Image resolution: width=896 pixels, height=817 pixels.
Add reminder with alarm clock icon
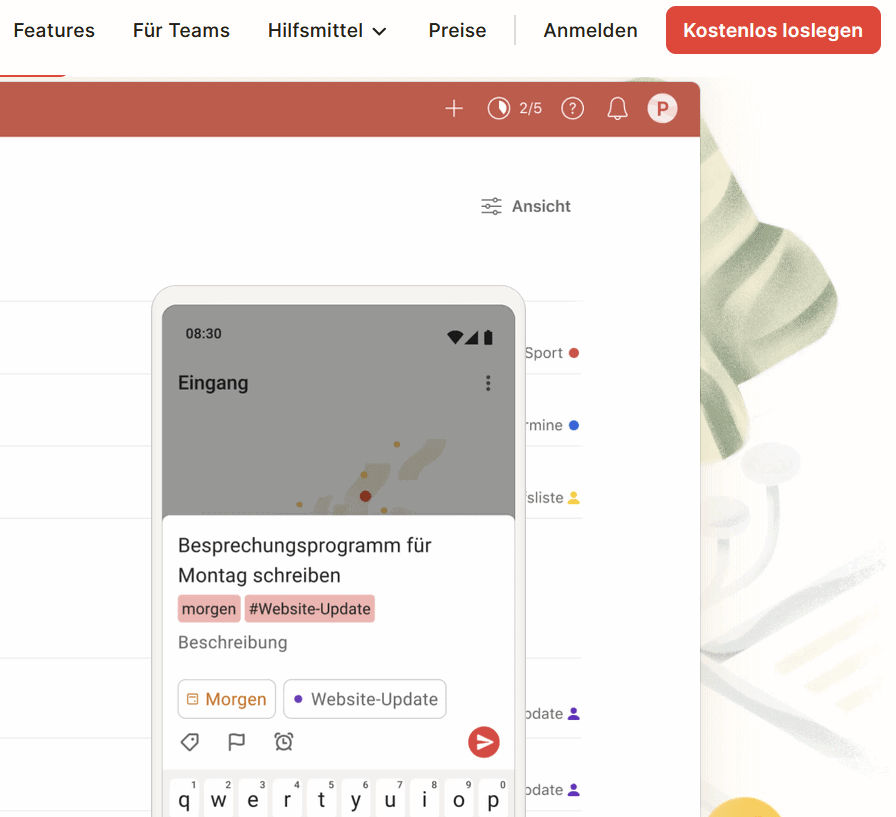(284, 742)
